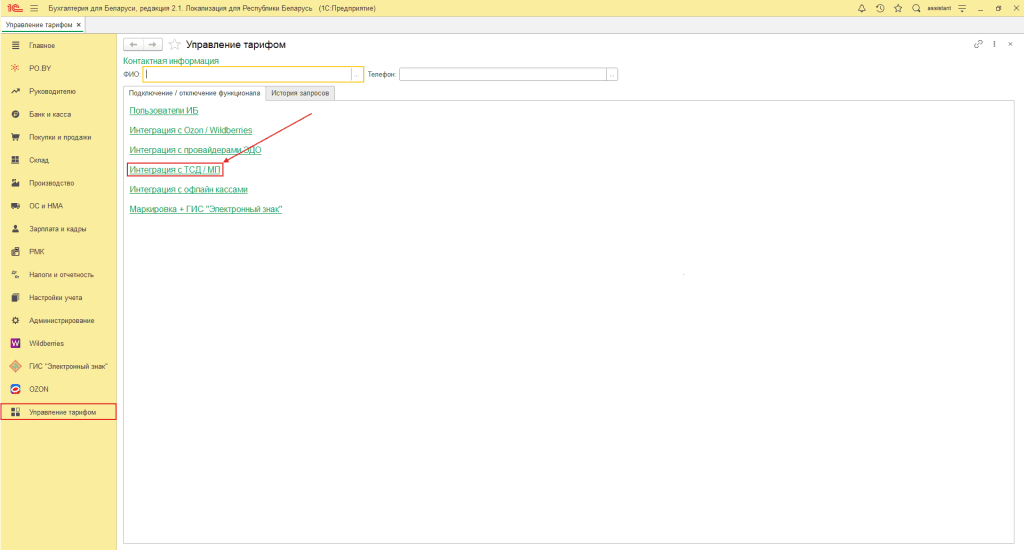Go back with left arrow button
The image size is (1024, 550).
point(133,44)
